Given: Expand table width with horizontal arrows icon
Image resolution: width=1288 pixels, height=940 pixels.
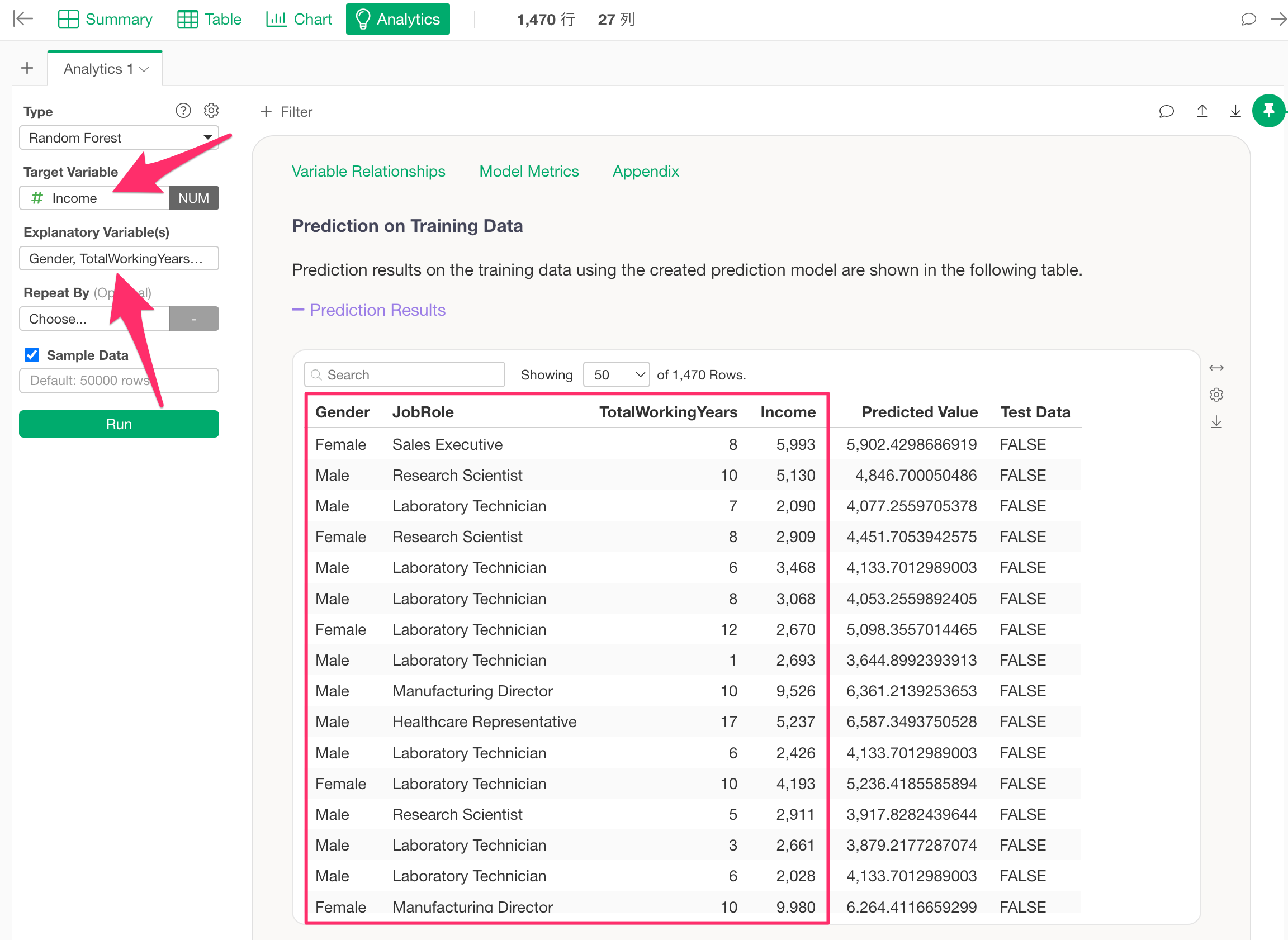Looking at the screenshot, I should pos(1216,368).
